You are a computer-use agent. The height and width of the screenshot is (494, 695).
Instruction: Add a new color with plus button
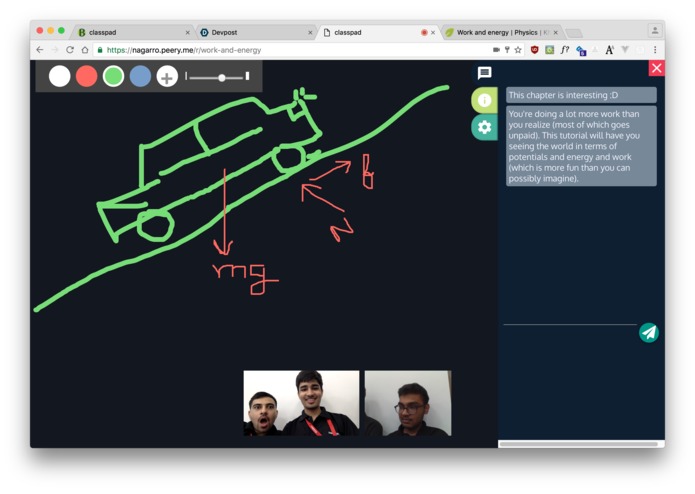click(x=167, y=77)
